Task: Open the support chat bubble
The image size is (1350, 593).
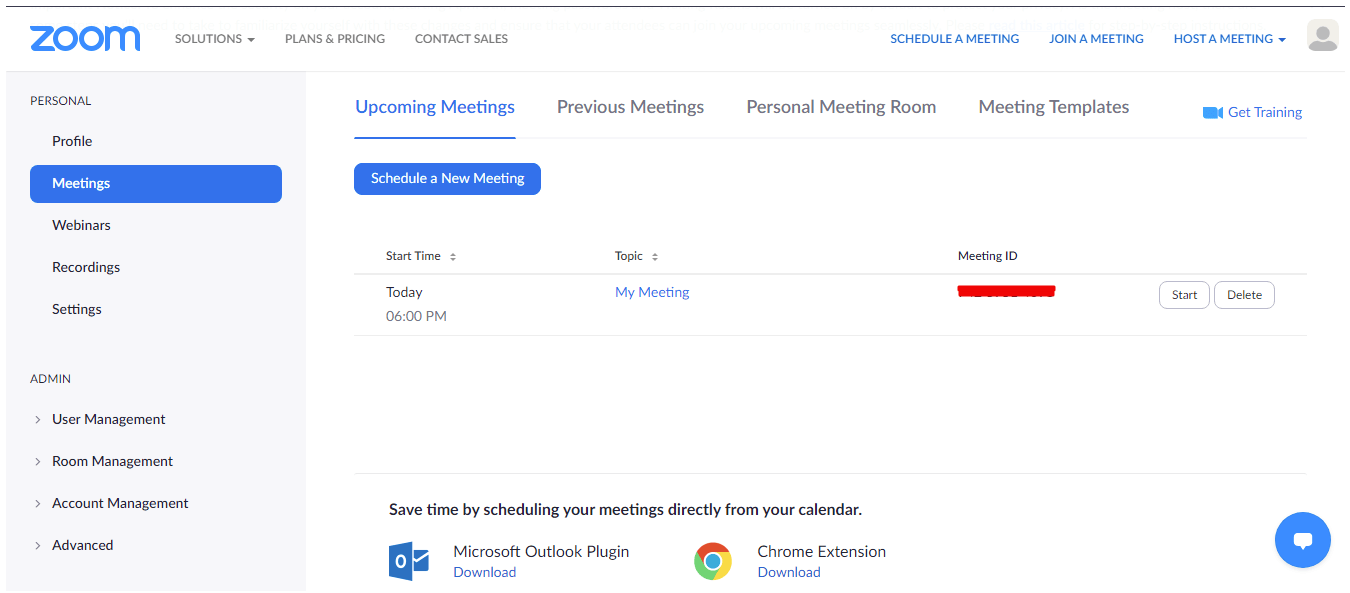Action: coord(1303,540)
